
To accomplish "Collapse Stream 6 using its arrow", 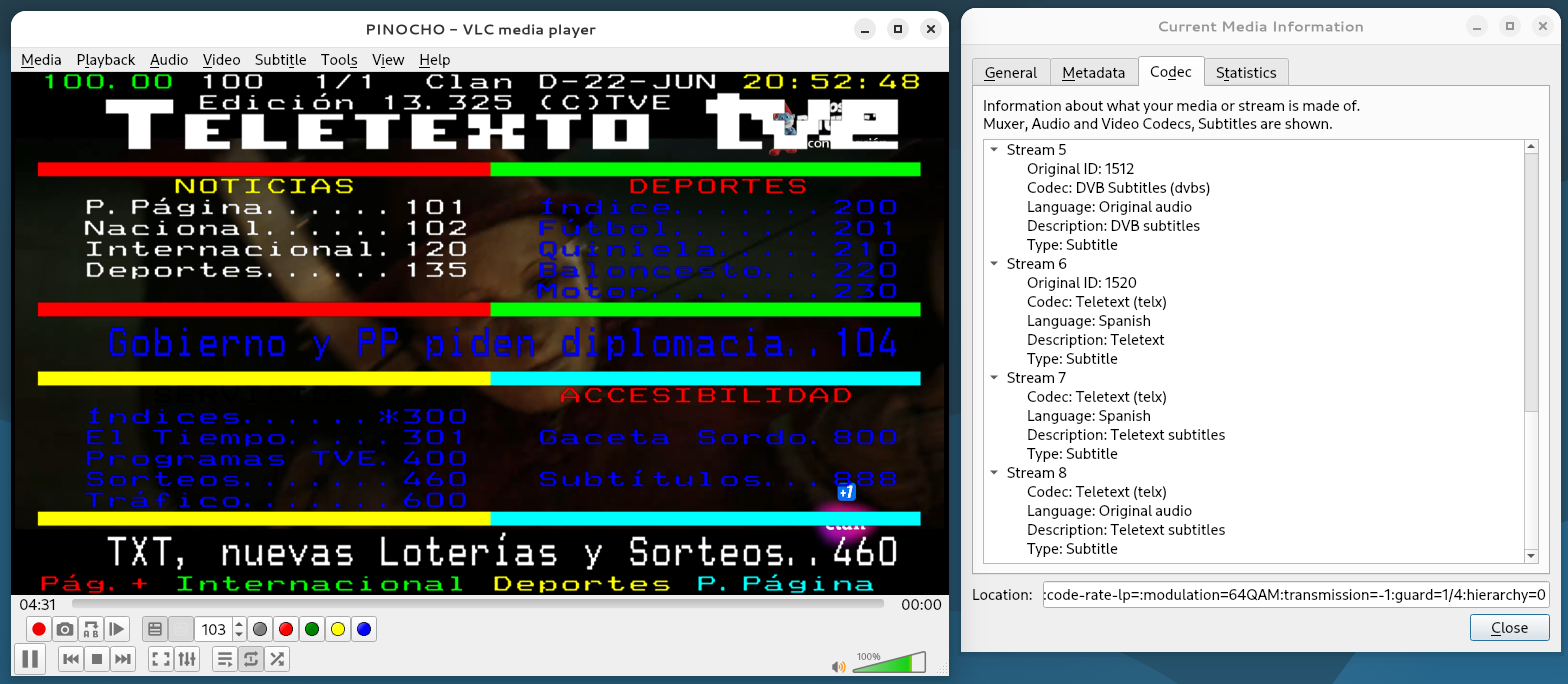I will click(x=995, y=264).
